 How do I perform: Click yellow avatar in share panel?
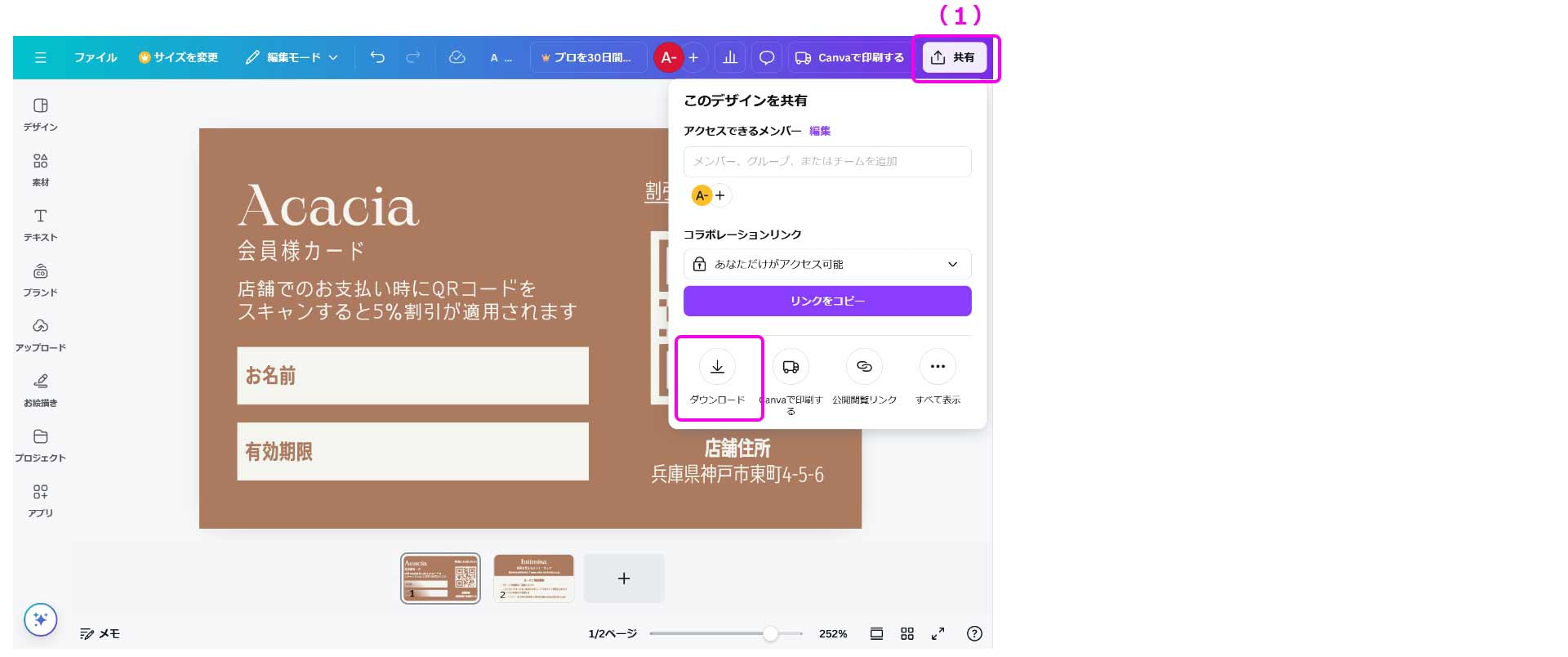702,195
